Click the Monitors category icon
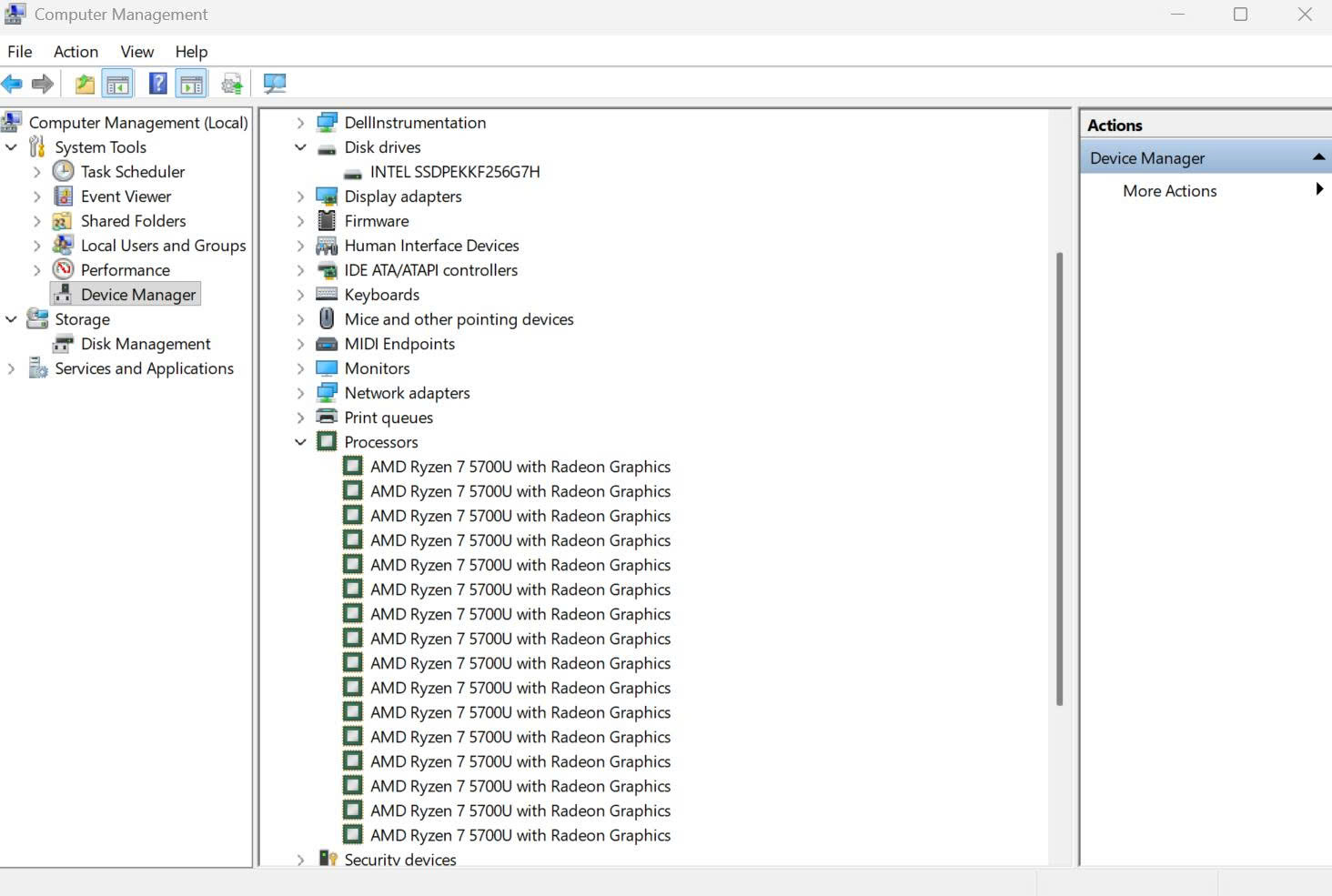 coord(327,367)
